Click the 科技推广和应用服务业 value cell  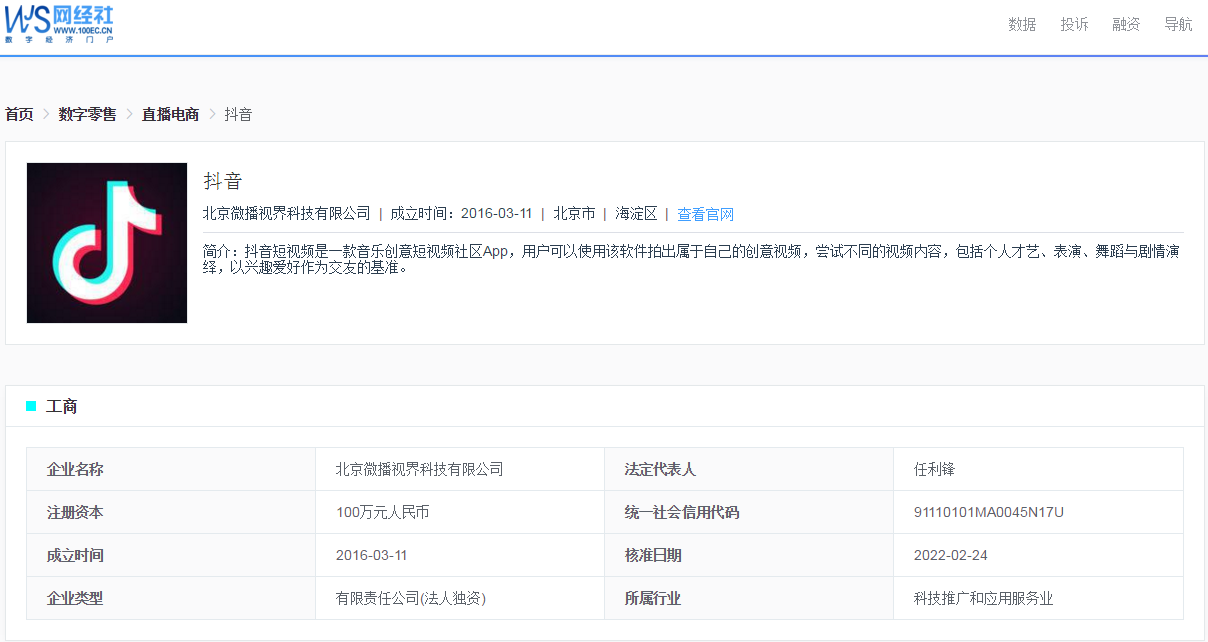pyautogui.click(x=1038, y=598)
